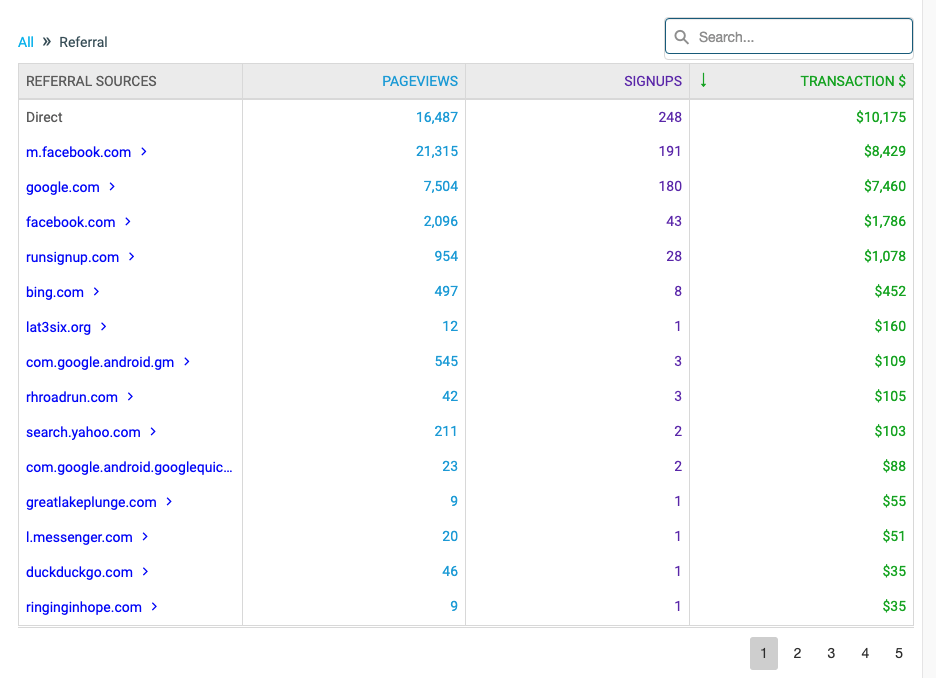The image size is (936, 678).
Task: Click the Referral breadcrumb text
Action: point(83,42)
